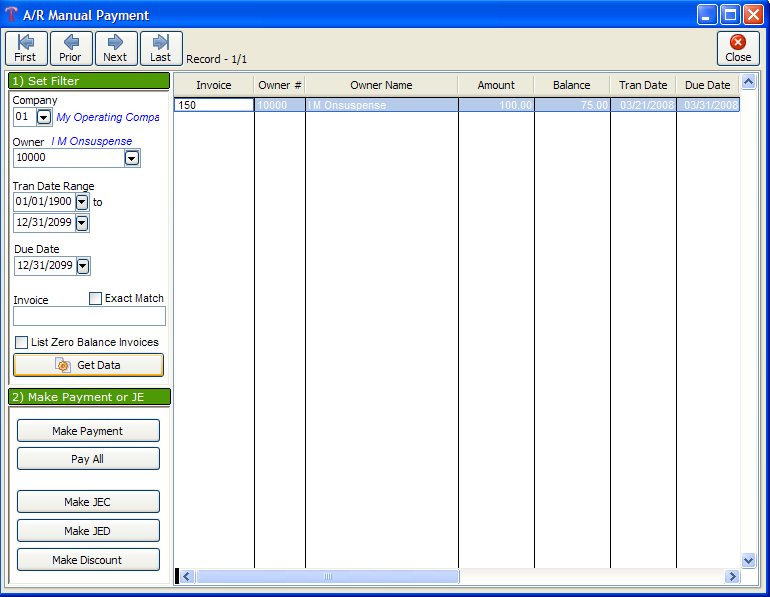
Task: Select the I M Onsuspense owner name cell
Action: 382,105
